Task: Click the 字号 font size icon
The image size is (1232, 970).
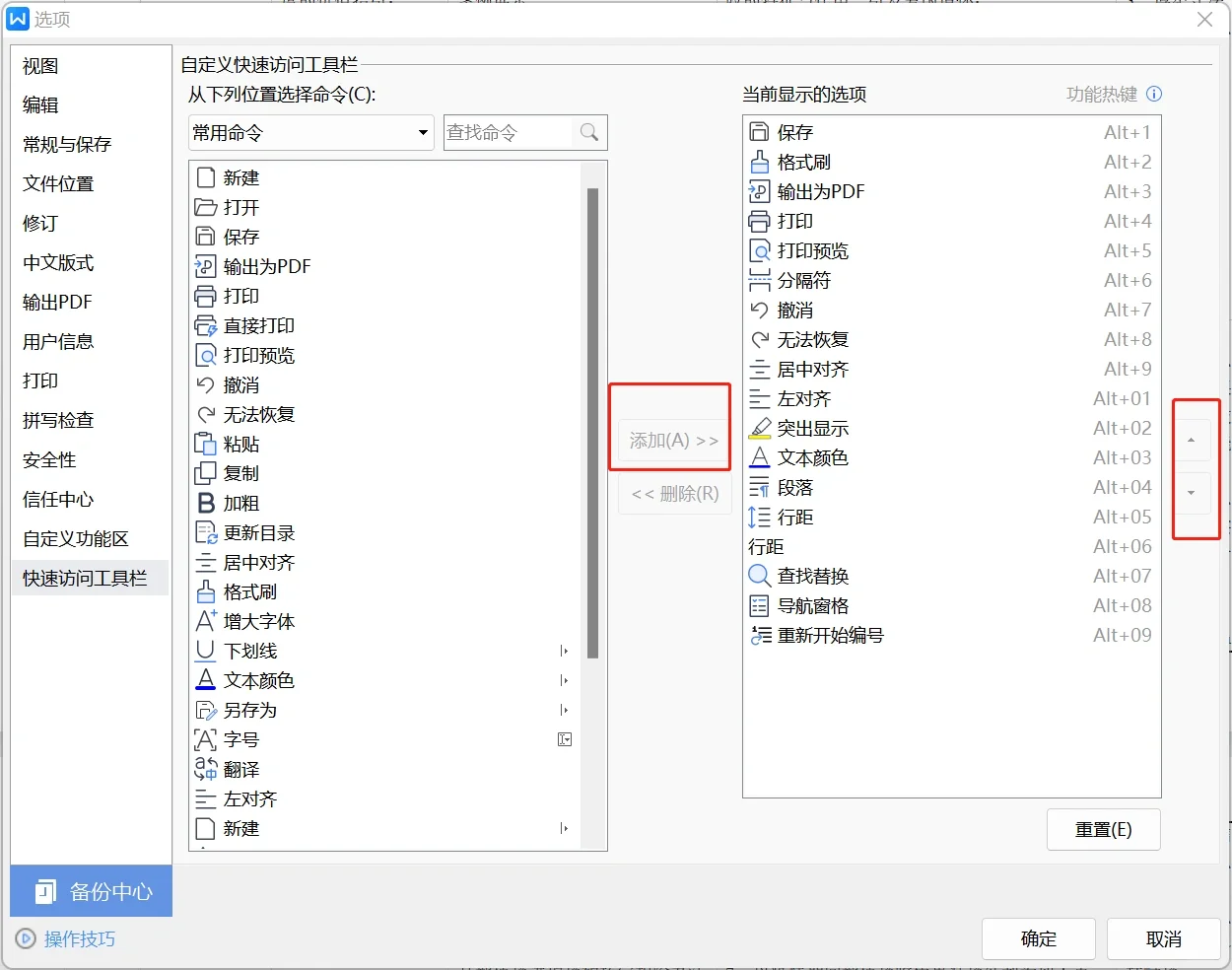Action: click(205, 739)
